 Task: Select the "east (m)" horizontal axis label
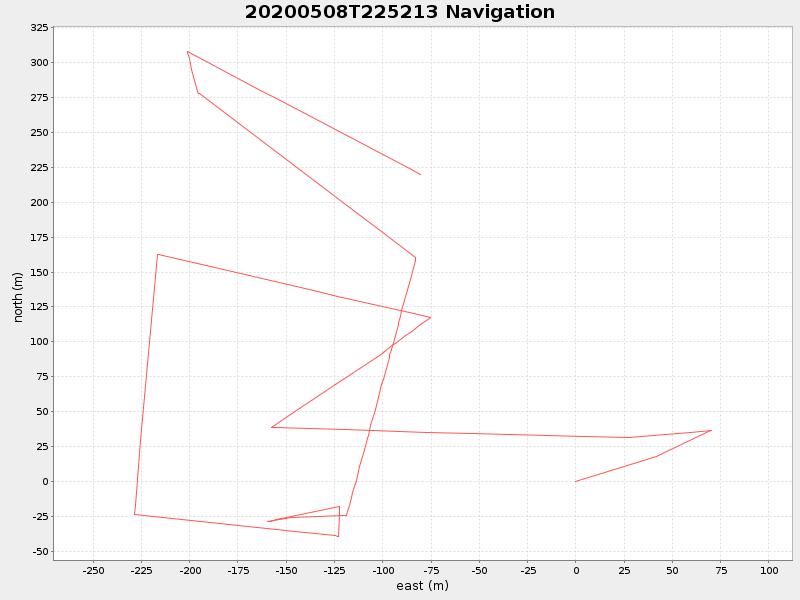click(x=422, y=586)
